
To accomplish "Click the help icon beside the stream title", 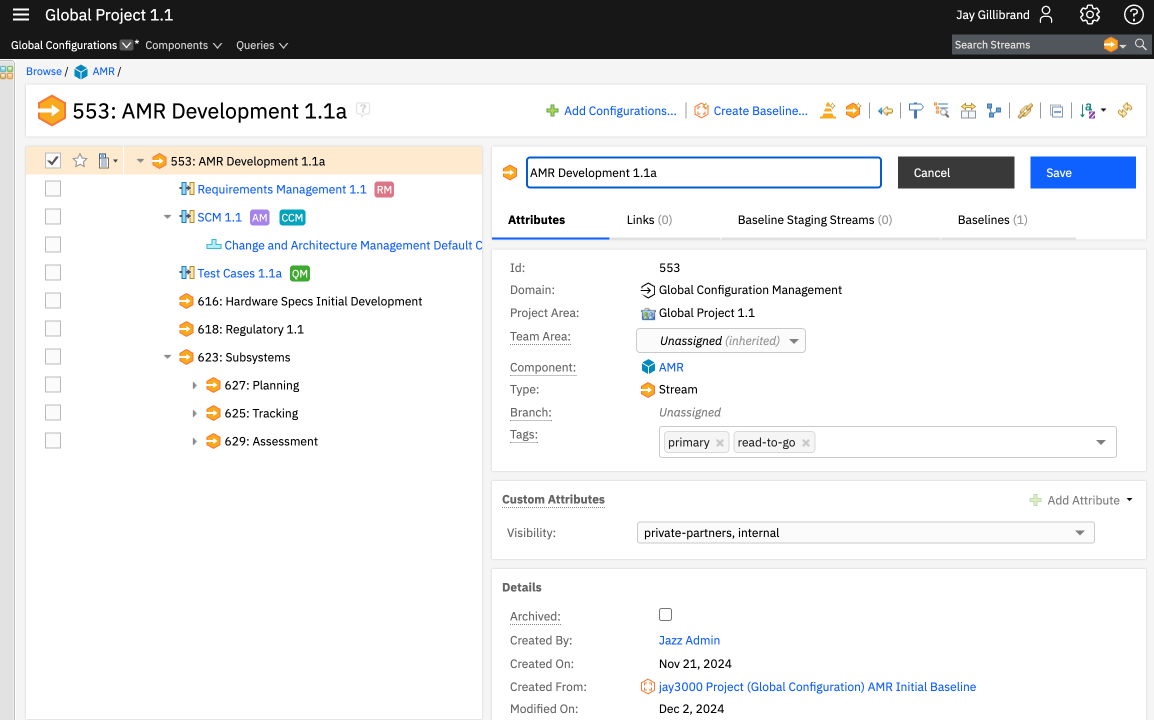I will [x=363, y=109].
